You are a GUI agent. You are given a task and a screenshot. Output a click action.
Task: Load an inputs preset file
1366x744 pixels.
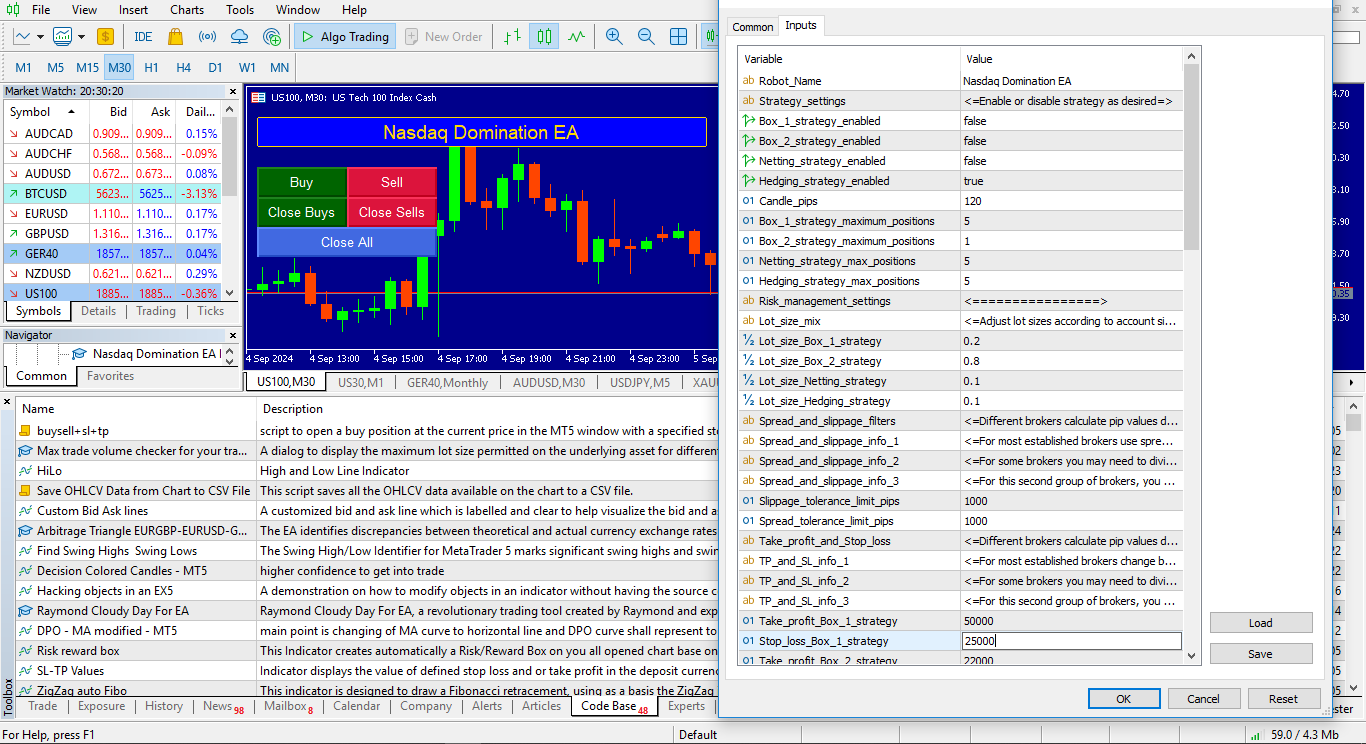point(1260,623)
